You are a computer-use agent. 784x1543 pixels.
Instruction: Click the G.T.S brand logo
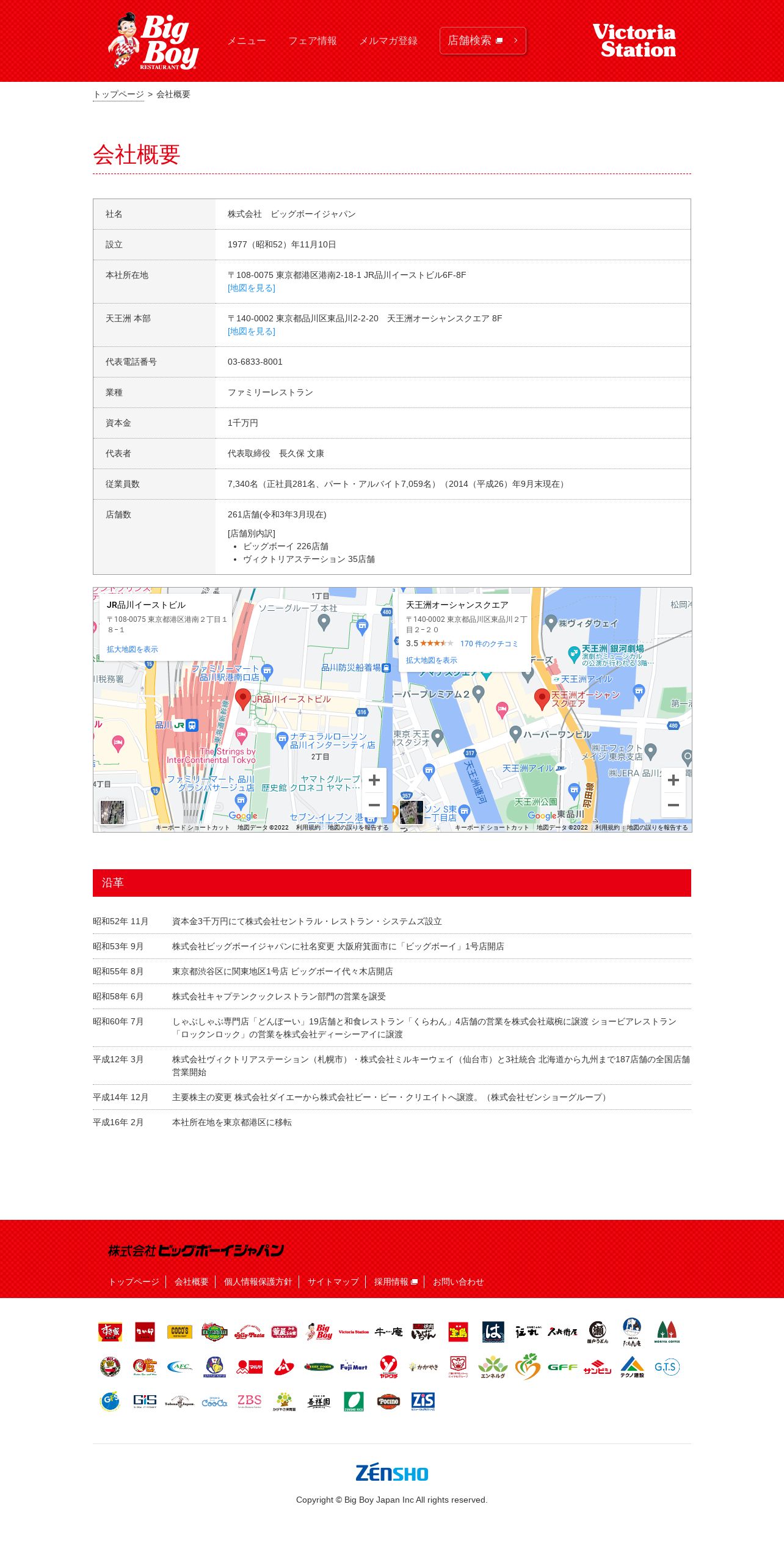click(667, 1366)
